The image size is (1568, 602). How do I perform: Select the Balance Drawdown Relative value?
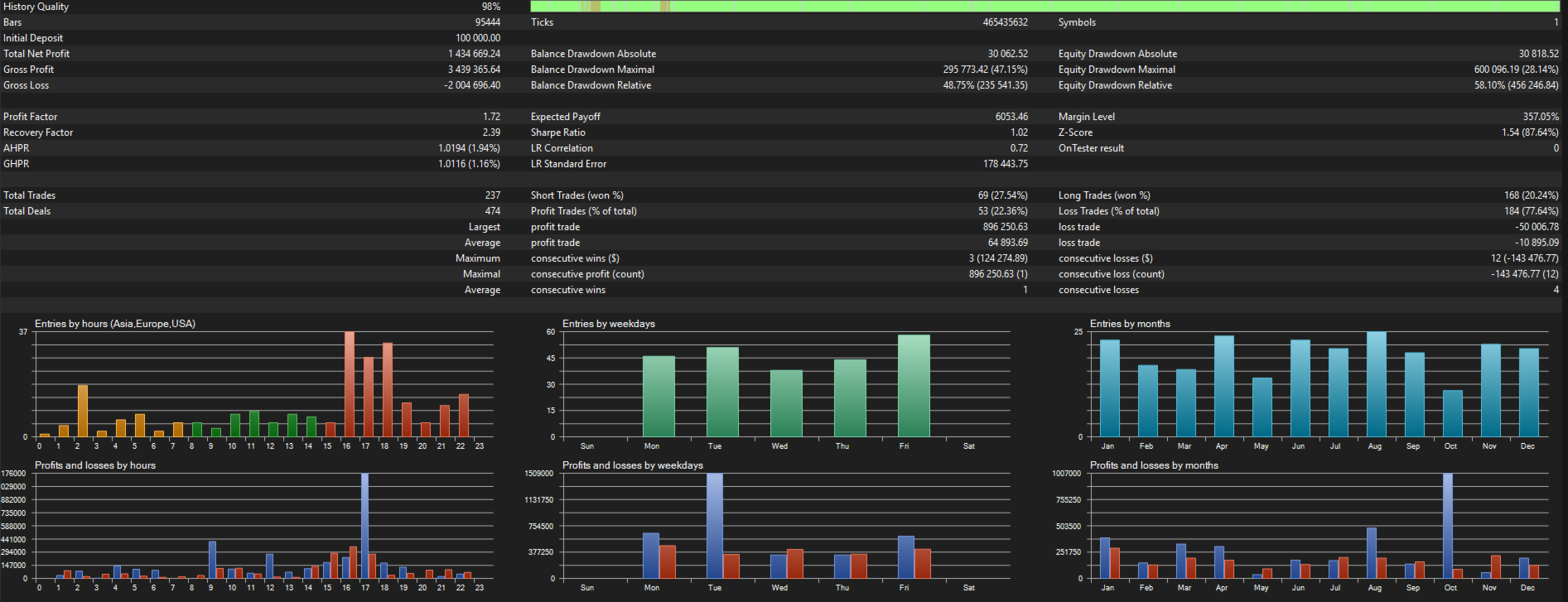coord(984,85)
